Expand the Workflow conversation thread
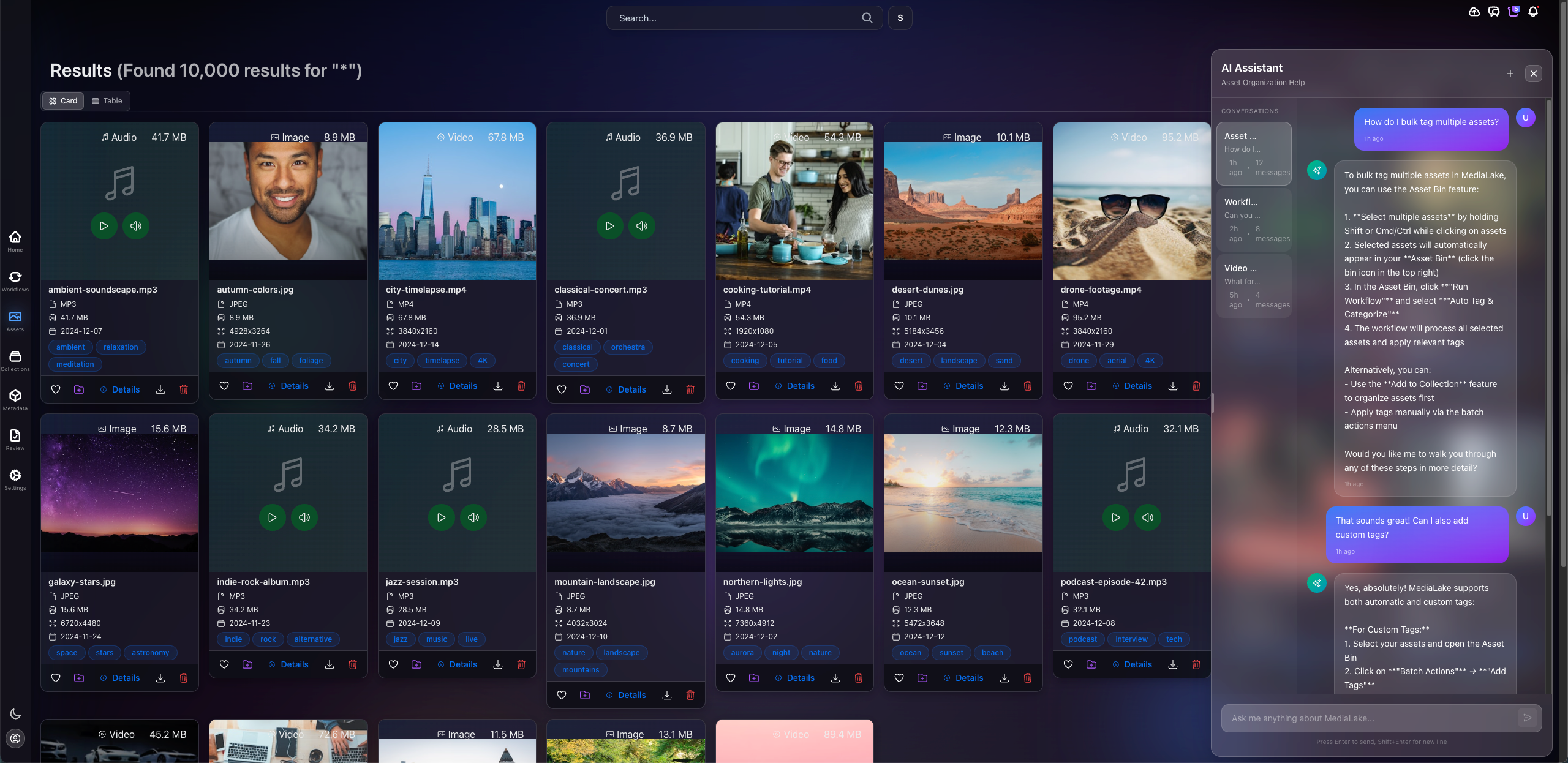Screen dimensions: 1568x763 [x=1254, y=220]
